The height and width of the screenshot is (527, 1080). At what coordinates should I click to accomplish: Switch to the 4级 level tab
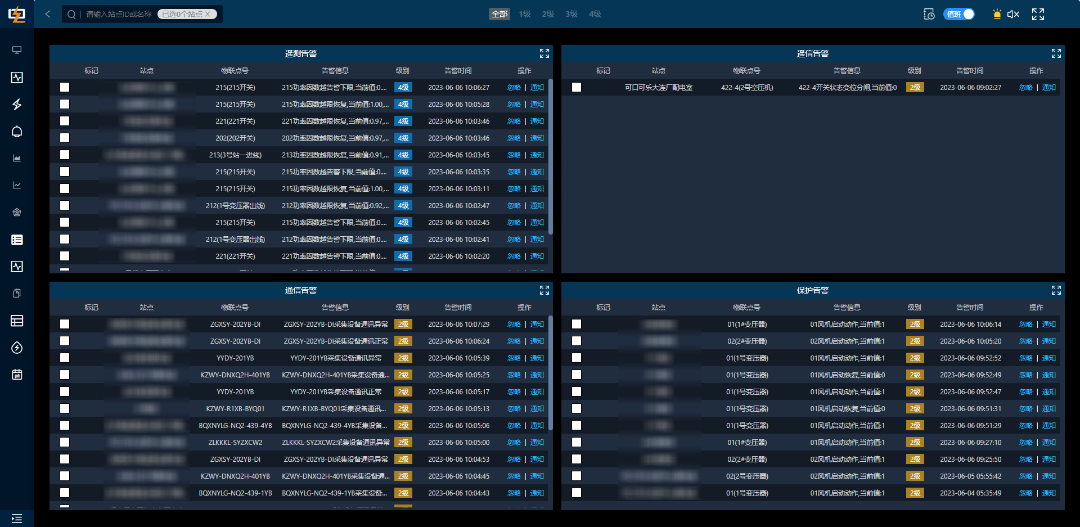(595, 14)
